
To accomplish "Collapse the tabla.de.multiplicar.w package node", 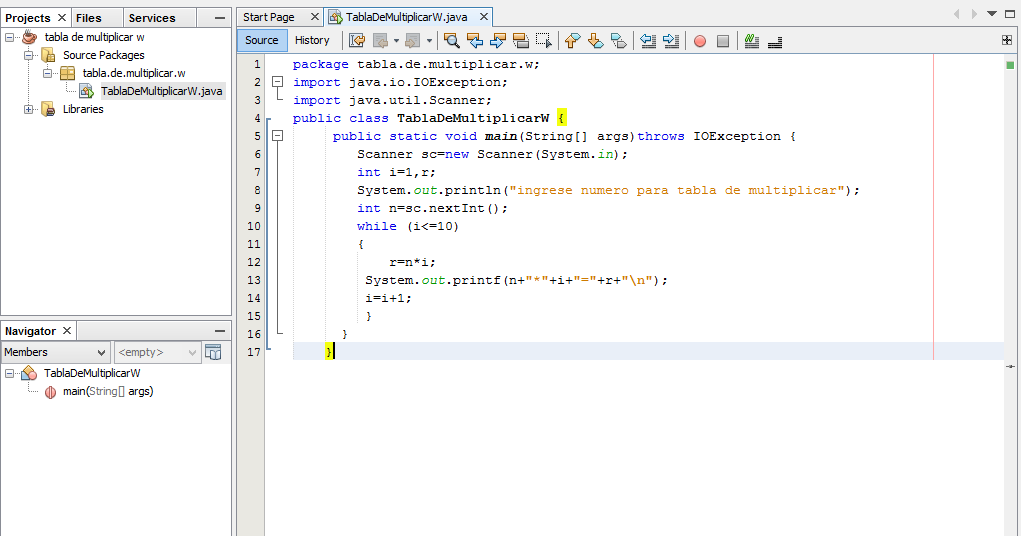I will tap(47, 73).
